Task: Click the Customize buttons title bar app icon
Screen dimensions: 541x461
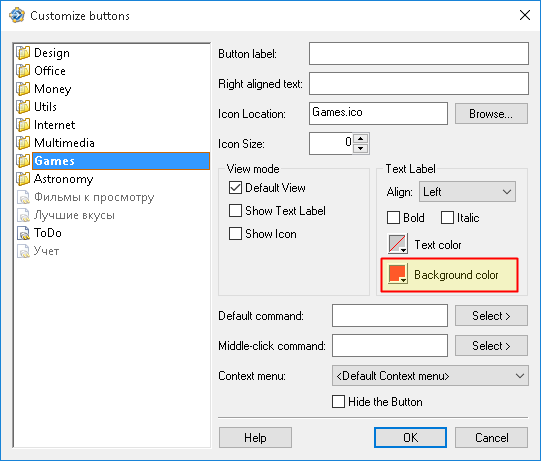Action: [17, 16]
